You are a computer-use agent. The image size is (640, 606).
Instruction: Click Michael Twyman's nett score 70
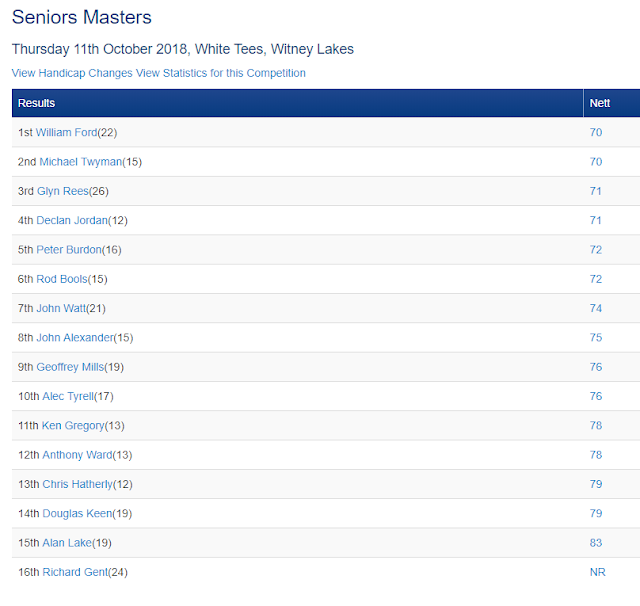pyautogui.click(x=596, y=162)
